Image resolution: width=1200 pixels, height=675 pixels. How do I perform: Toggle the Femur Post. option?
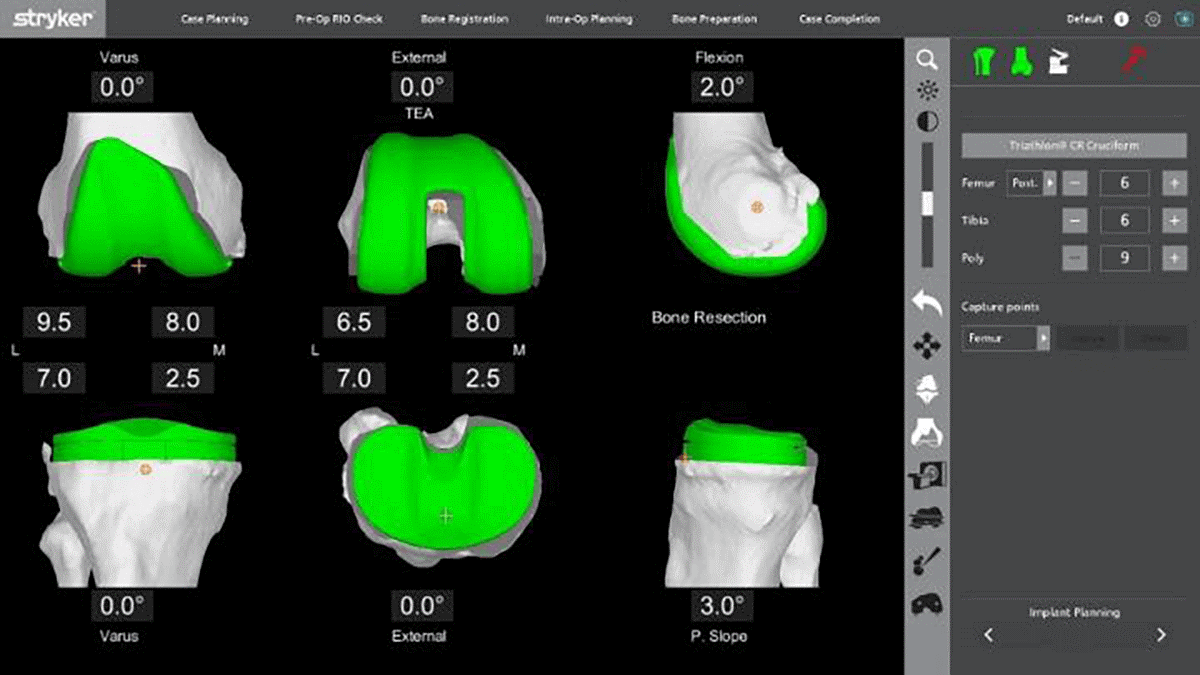[x=1033, y=183]
